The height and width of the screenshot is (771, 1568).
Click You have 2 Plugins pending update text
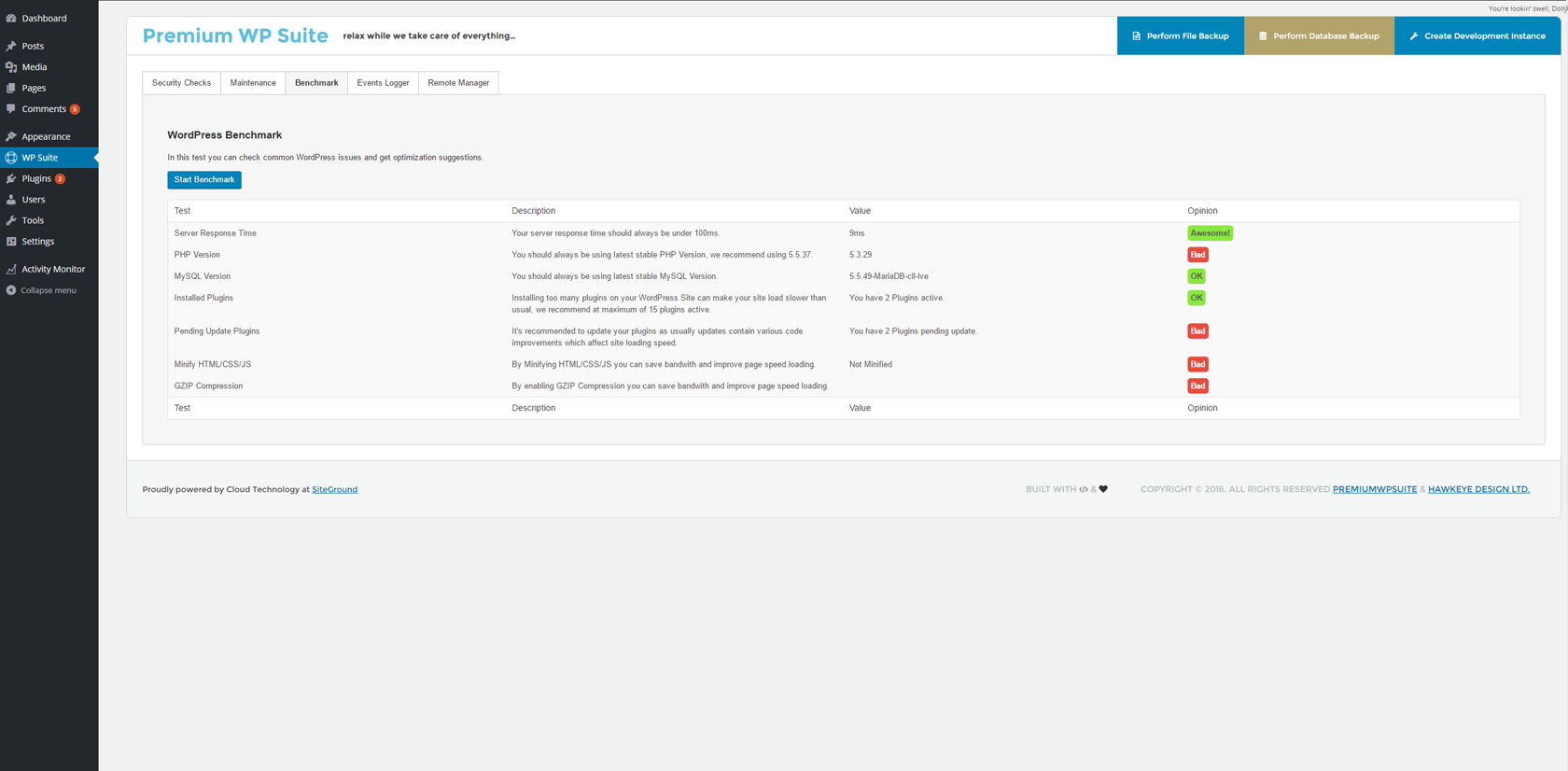913,331
